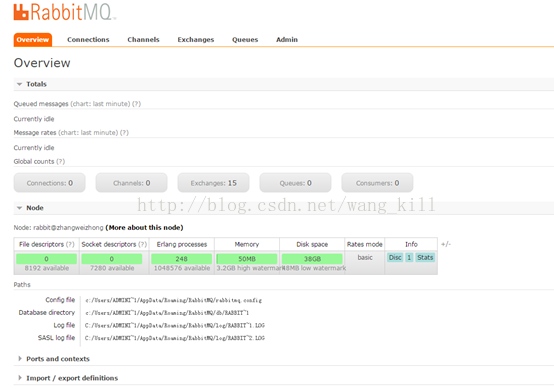Click the Exchanges: 15 count button
The height and width of the screenshot is (389, 554).
213,183
